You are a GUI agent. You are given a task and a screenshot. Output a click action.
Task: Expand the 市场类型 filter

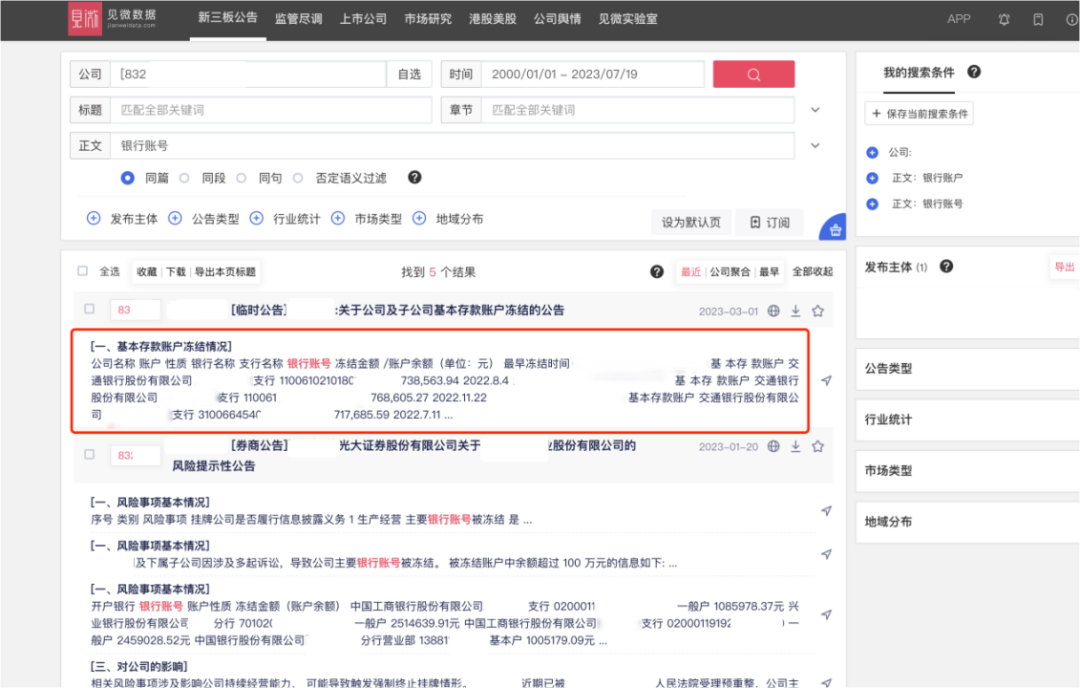[x=338, y=218]
